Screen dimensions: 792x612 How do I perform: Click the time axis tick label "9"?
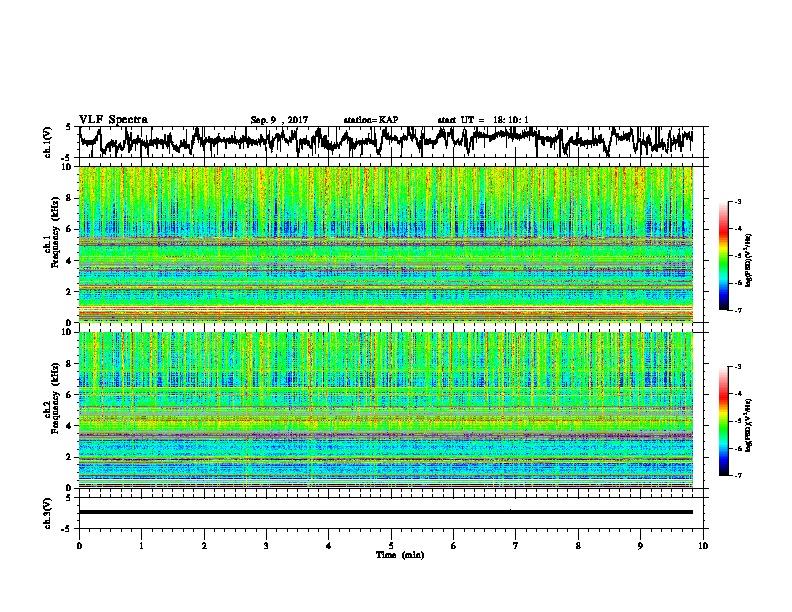tap(640, 546)
